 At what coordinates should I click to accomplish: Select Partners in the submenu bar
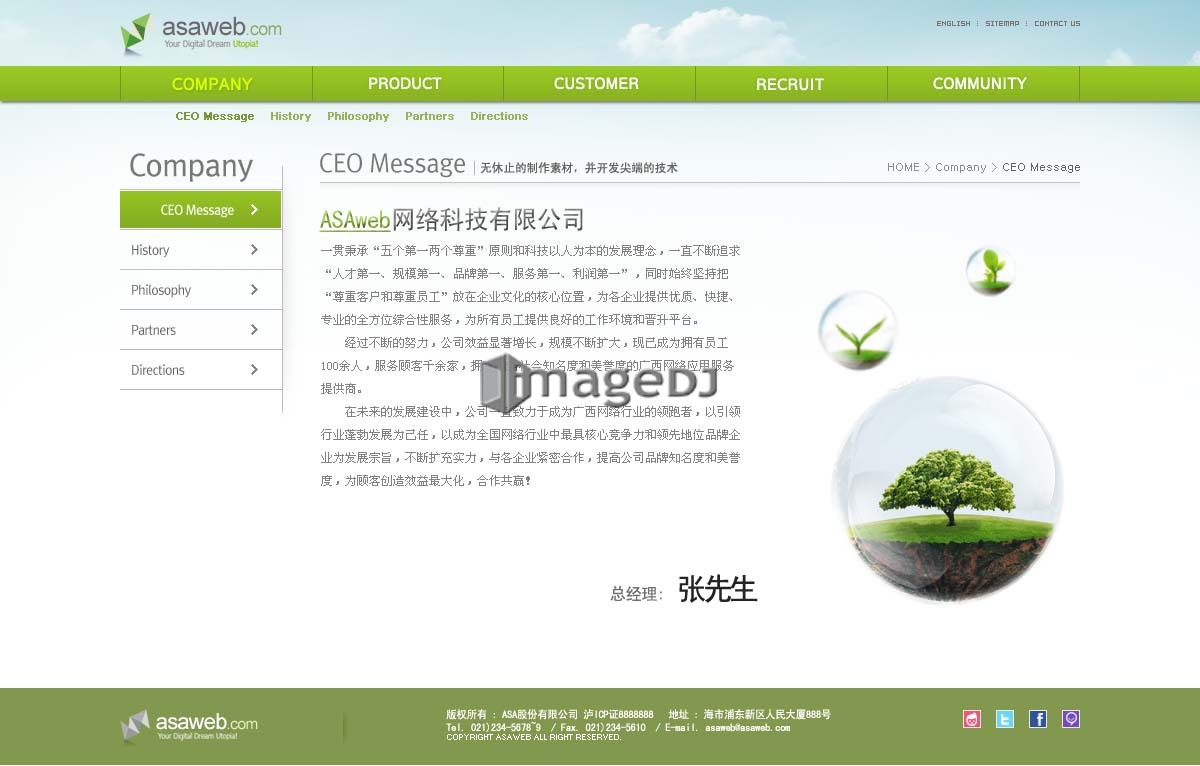click(x=429, y=116)
